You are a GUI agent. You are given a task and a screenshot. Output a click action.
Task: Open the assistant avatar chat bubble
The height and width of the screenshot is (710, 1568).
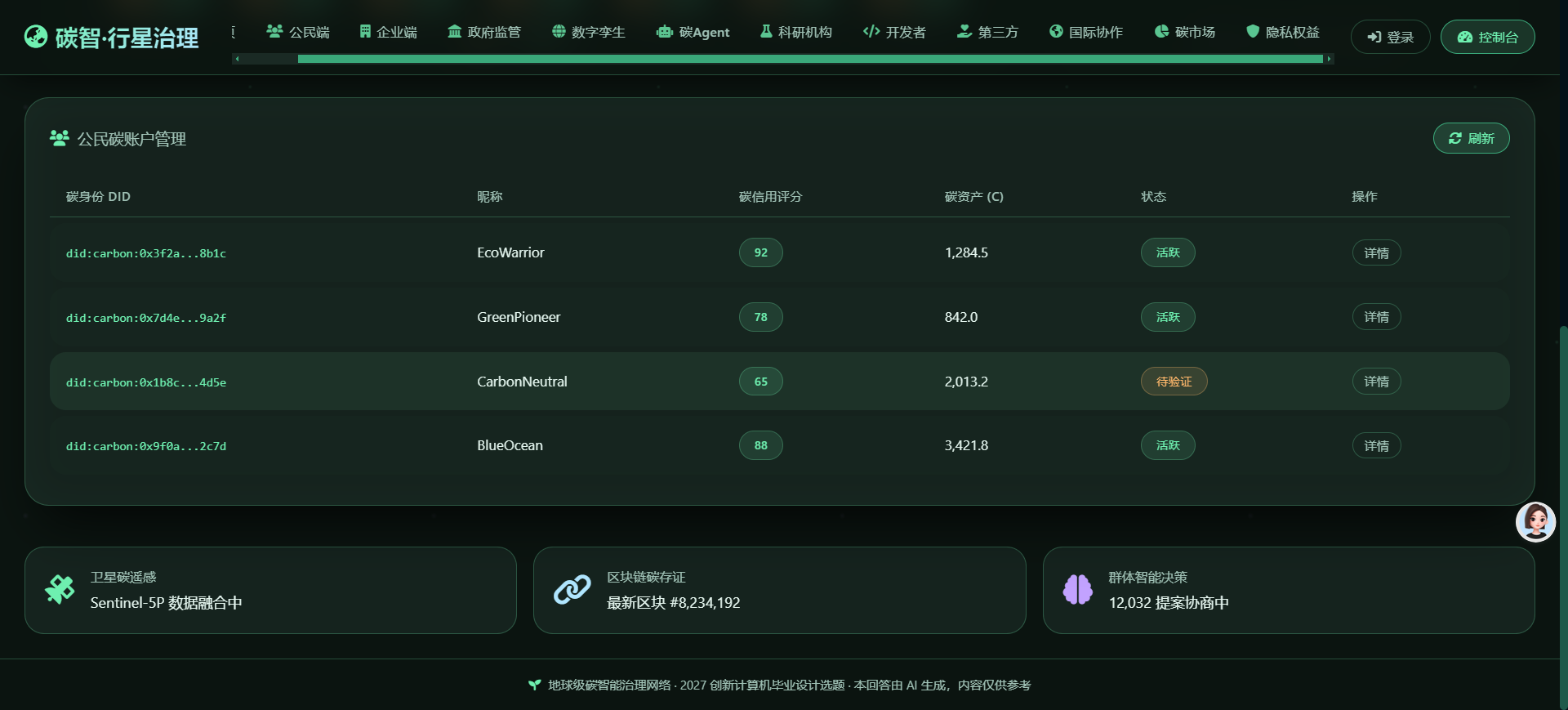[x=1535, y=522]
